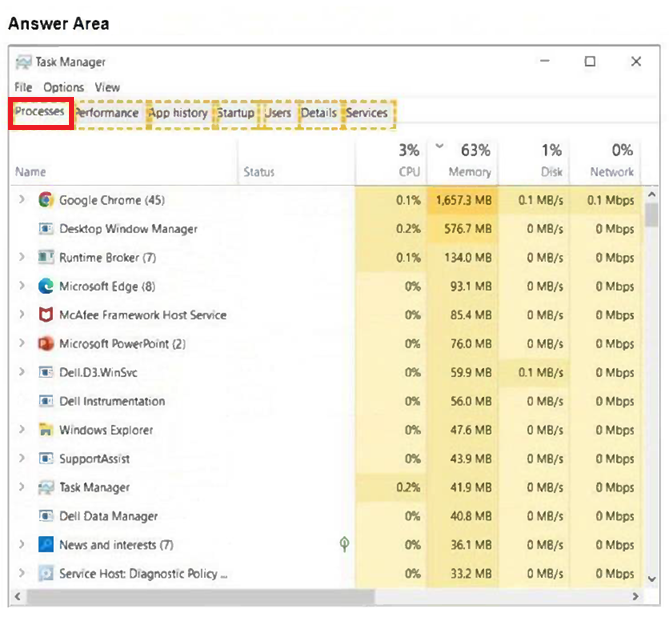Expand the Microsoft PowerPoint (2) group
Image resolution: width=669 pixels, height=617 pixels.
21,343
